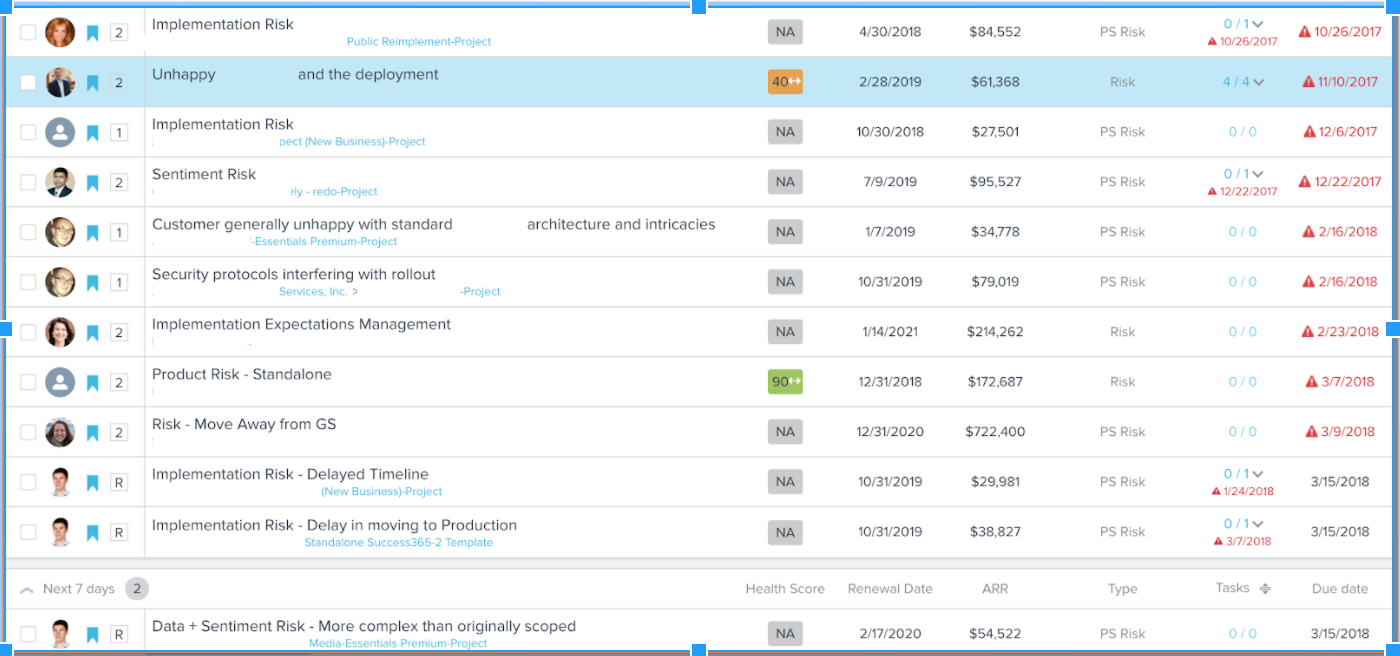
Task: Click the sort icon next to Tasks header
Action: tap(1265, 589)
